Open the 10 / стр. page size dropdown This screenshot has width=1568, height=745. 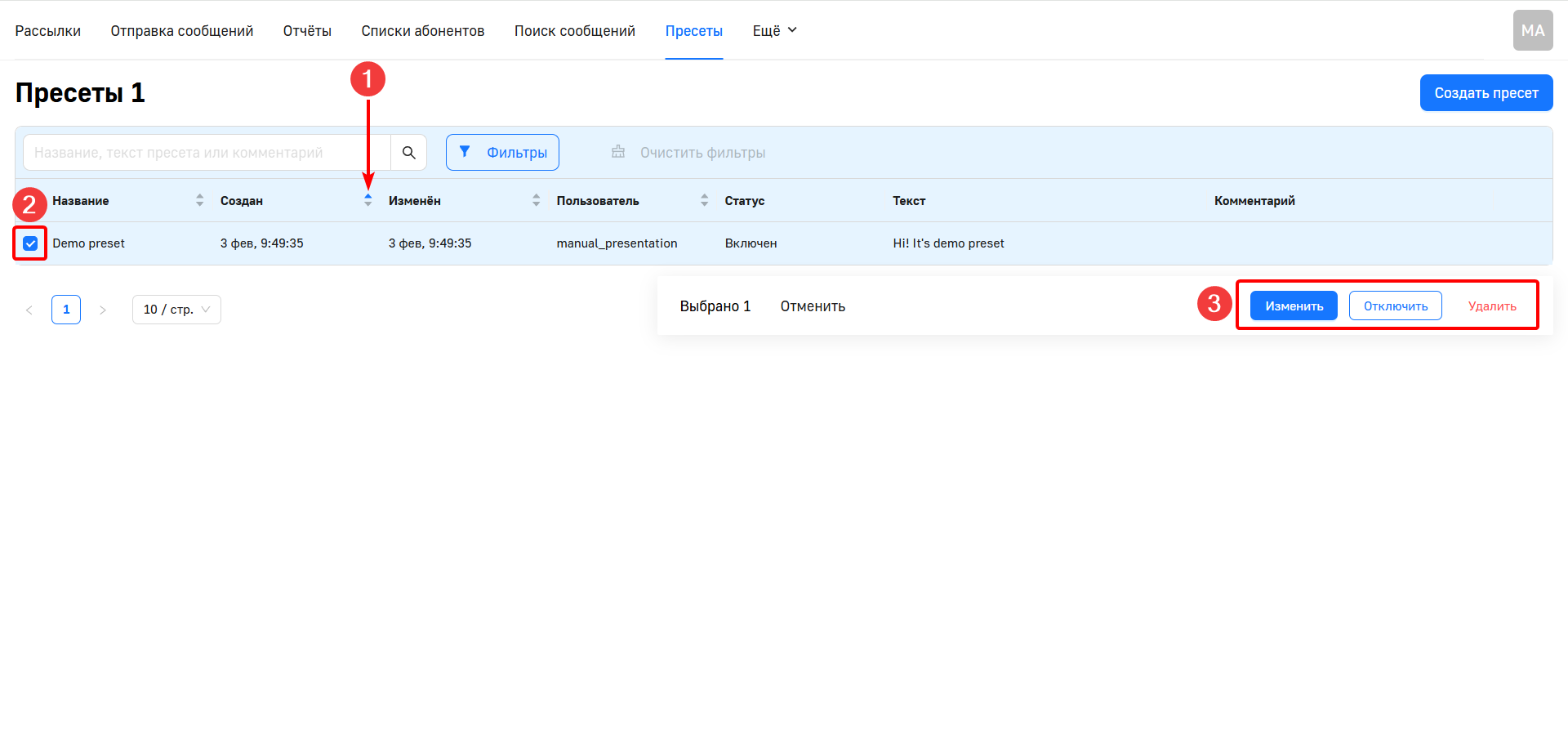tap(176, 310)
